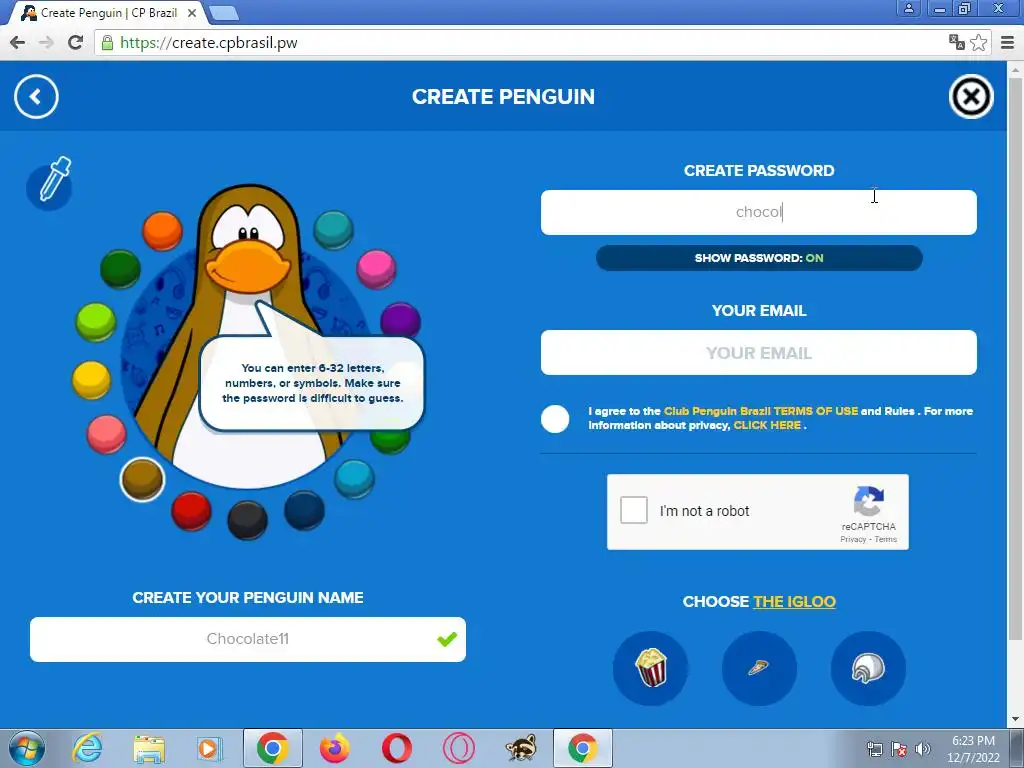Pick the brown penguin color
The height and width of the screenshot is (768, 1024).
(142, 479)
